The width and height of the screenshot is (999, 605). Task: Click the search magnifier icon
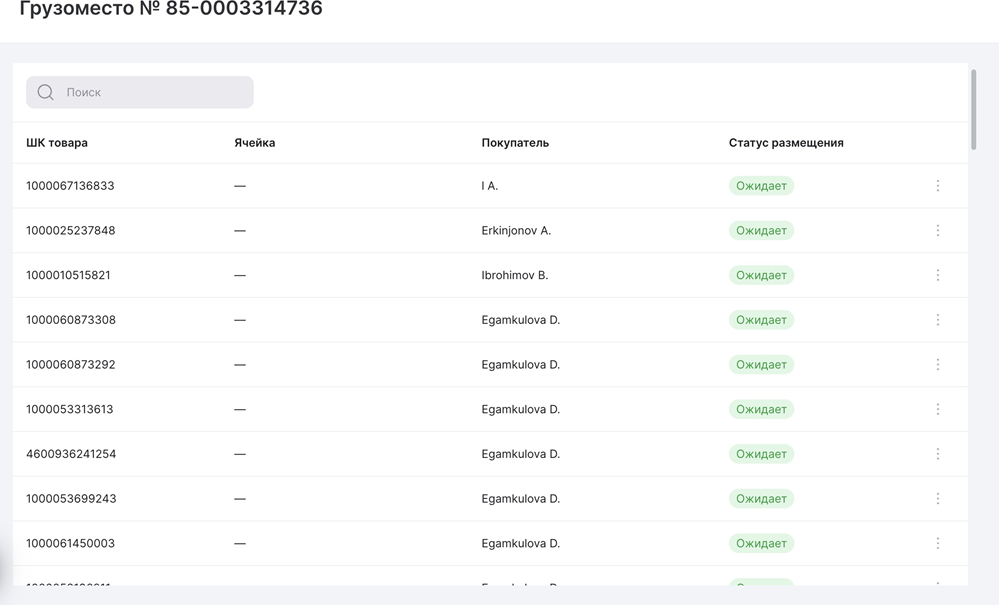click(45, 92)
